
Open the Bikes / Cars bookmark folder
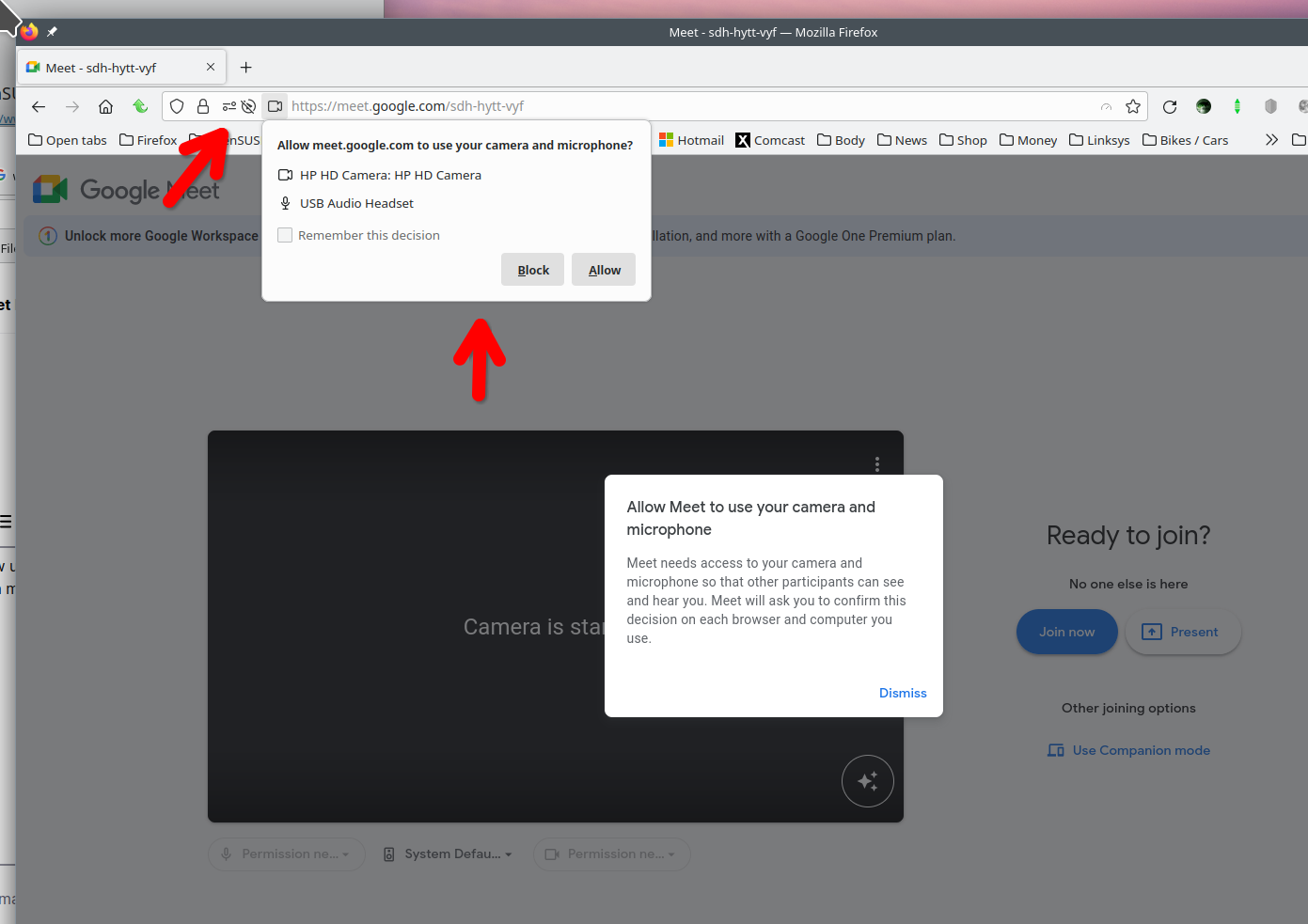click(x=1185, y=140)
